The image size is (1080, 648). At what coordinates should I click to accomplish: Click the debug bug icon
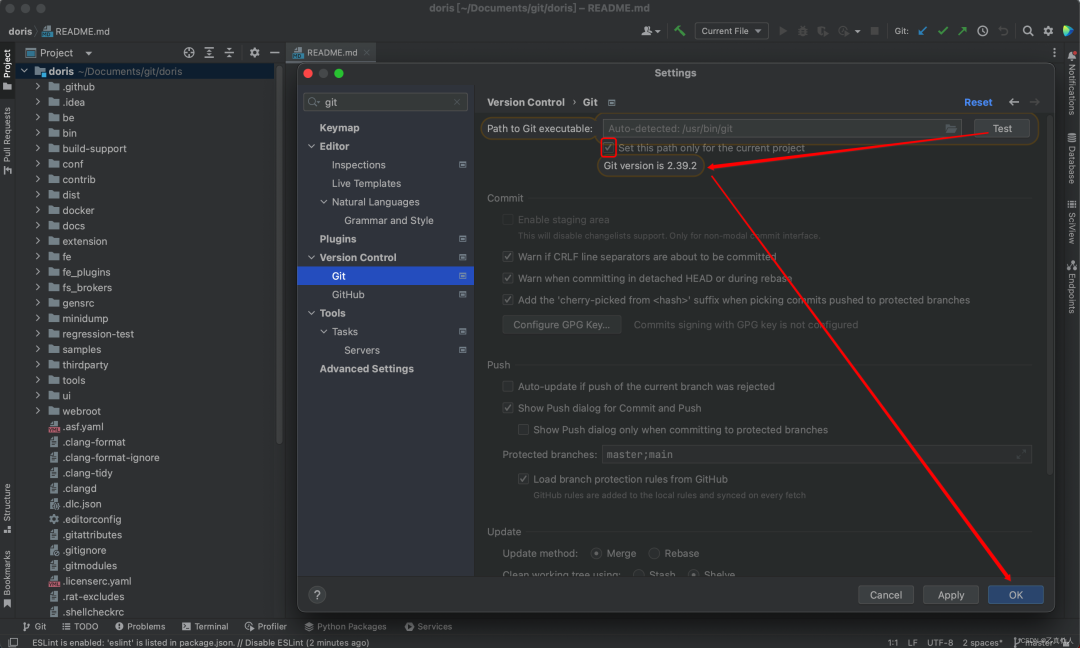802,31
